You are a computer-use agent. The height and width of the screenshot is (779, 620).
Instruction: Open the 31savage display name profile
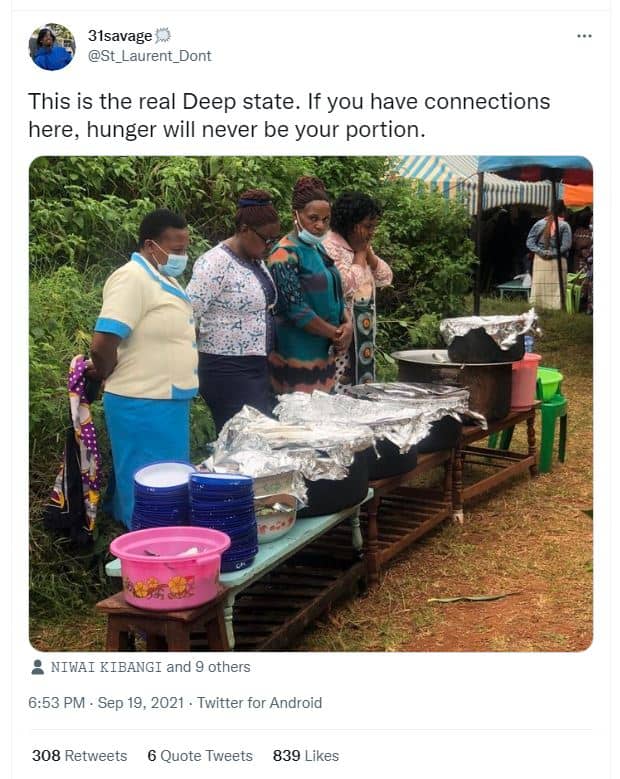coord(119,36)
